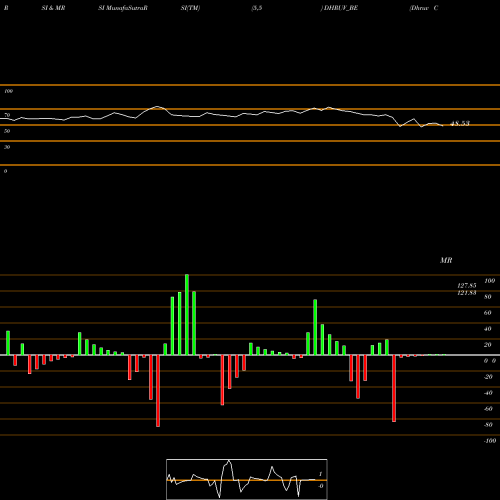Click the tallest green MR histogram bar
The image size is (500, 500).
click(x=187, y=315)
